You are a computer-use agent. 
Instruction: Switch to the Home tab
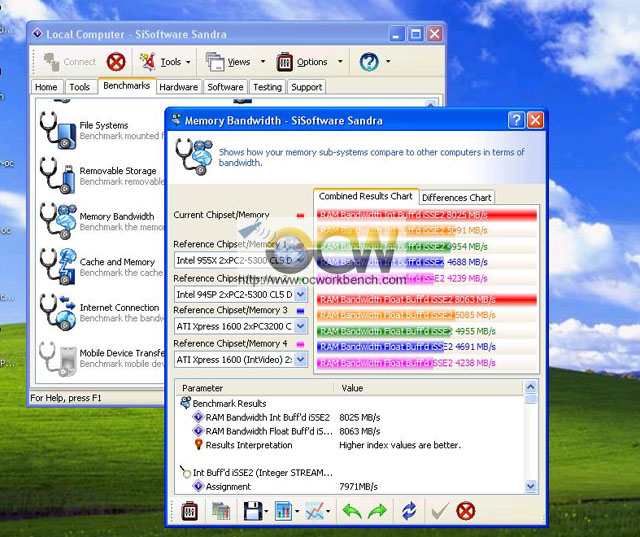pyautogui.click(x=47, y=87)
